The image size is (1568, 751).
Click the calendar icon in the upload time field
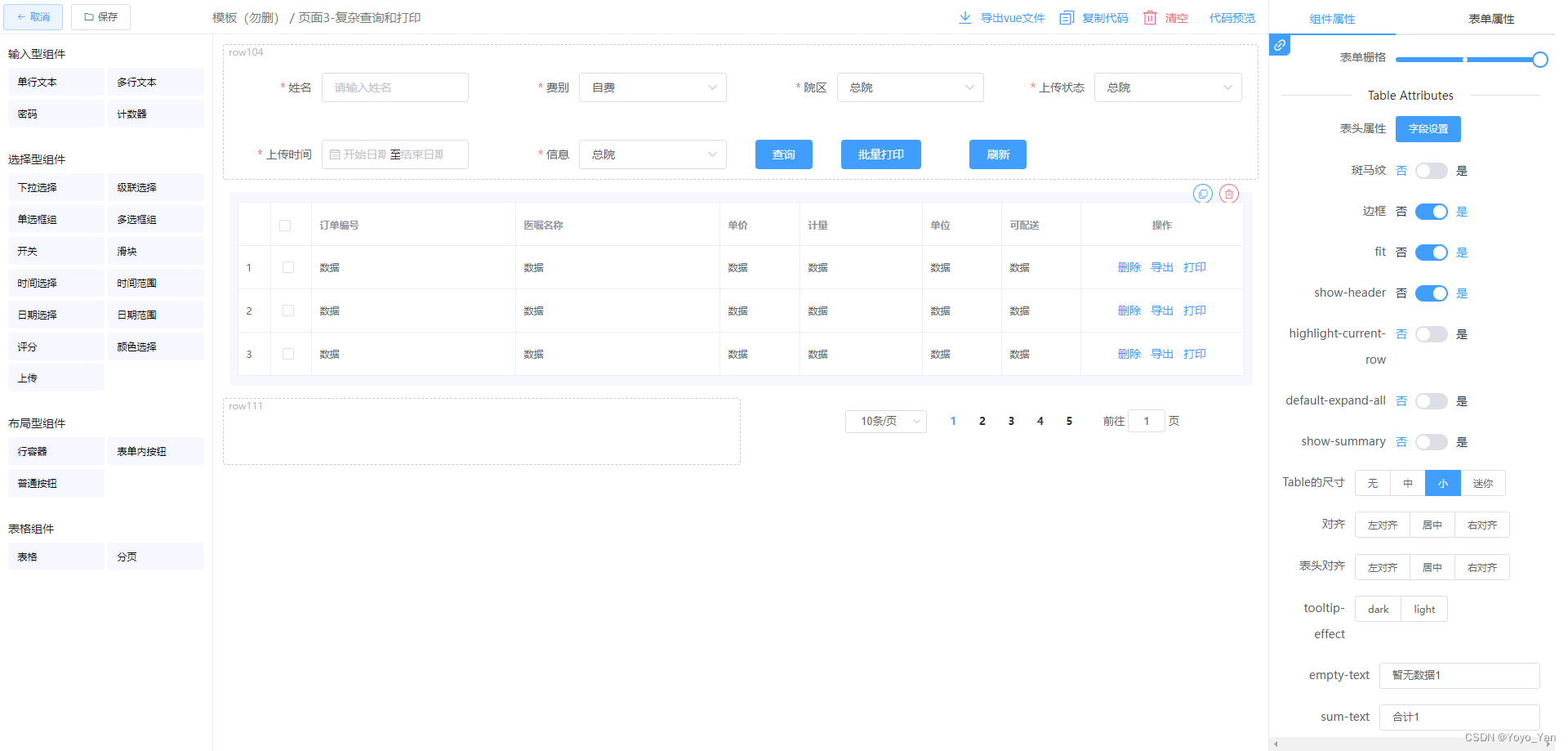point(335,154)
